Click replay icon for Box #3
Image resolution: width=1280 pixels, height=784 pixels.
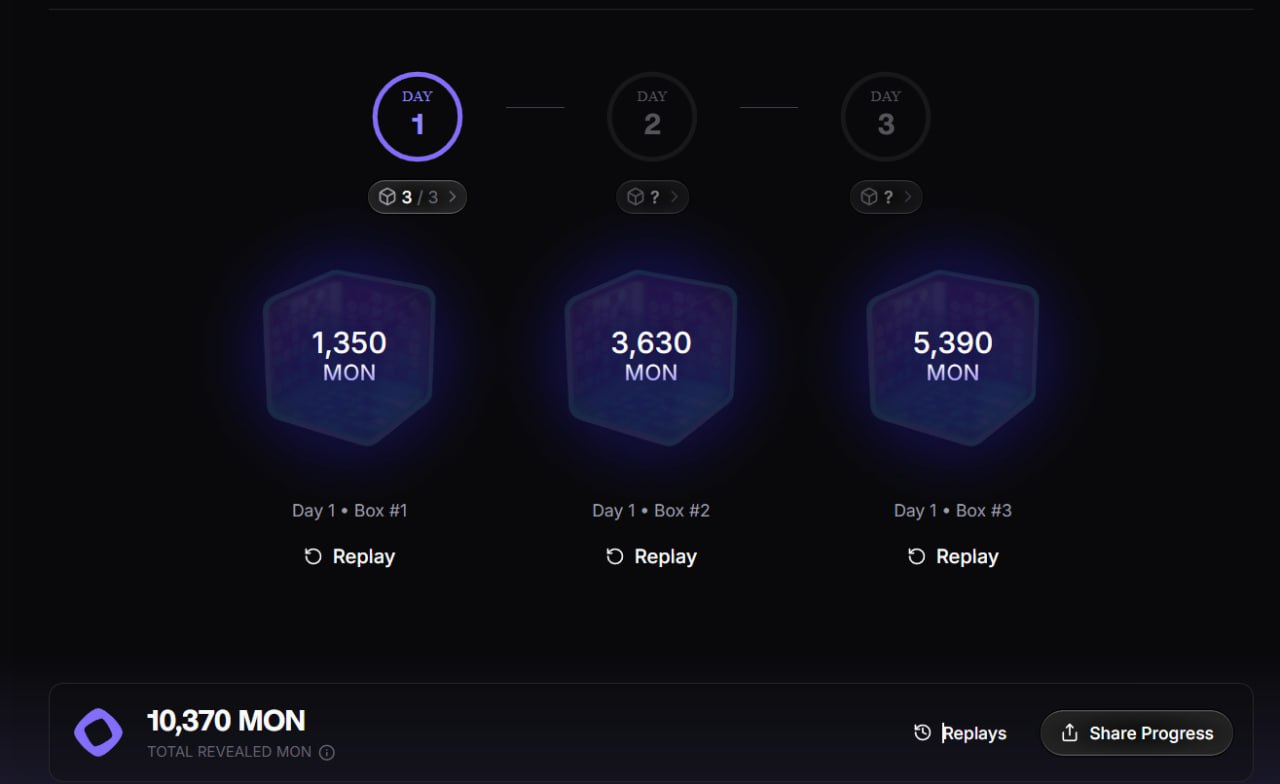click(x=916, y=557)
